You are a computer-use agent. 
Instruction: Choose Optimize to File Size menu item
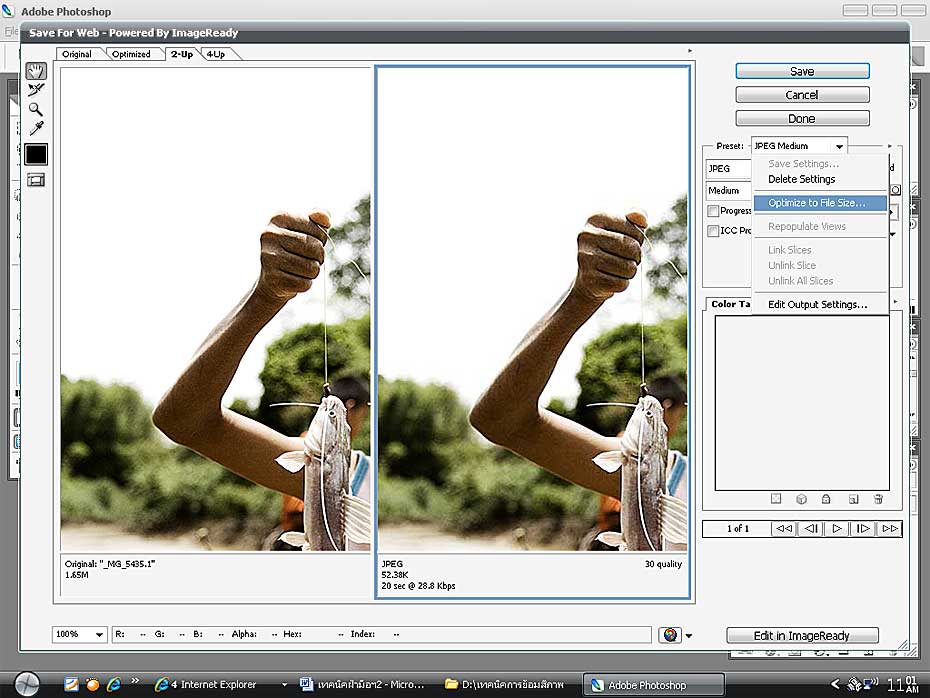pos(820,203)
